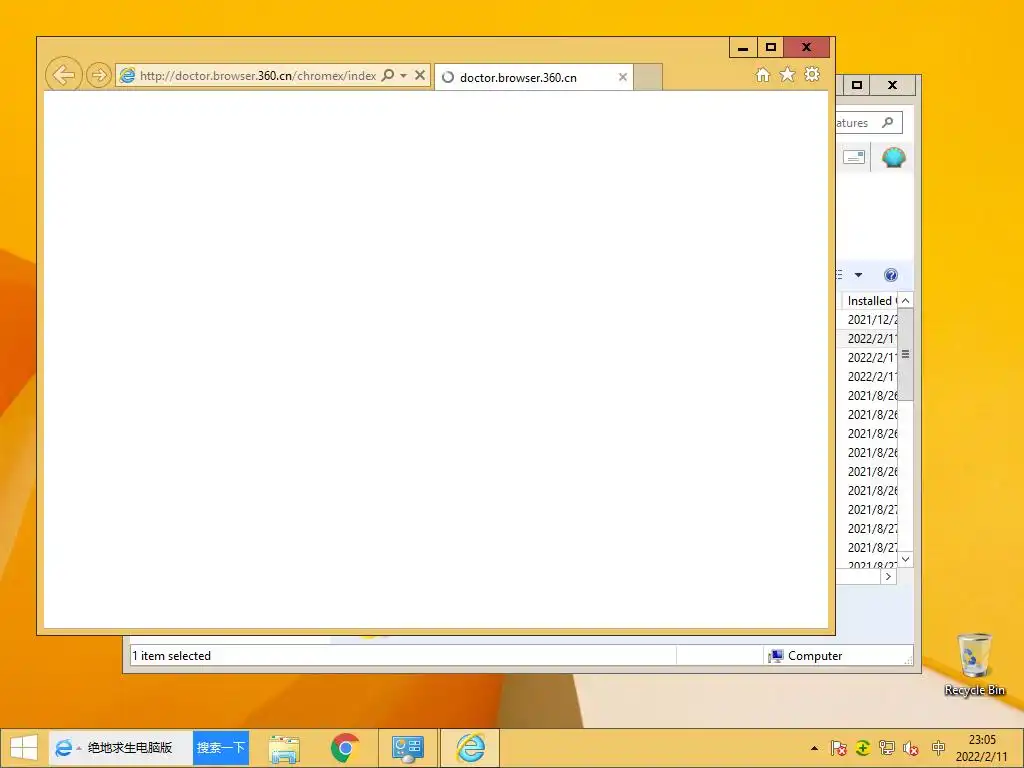Open File Explorer from the taskbar
The image size is (1024, 768).
[284, 748]
